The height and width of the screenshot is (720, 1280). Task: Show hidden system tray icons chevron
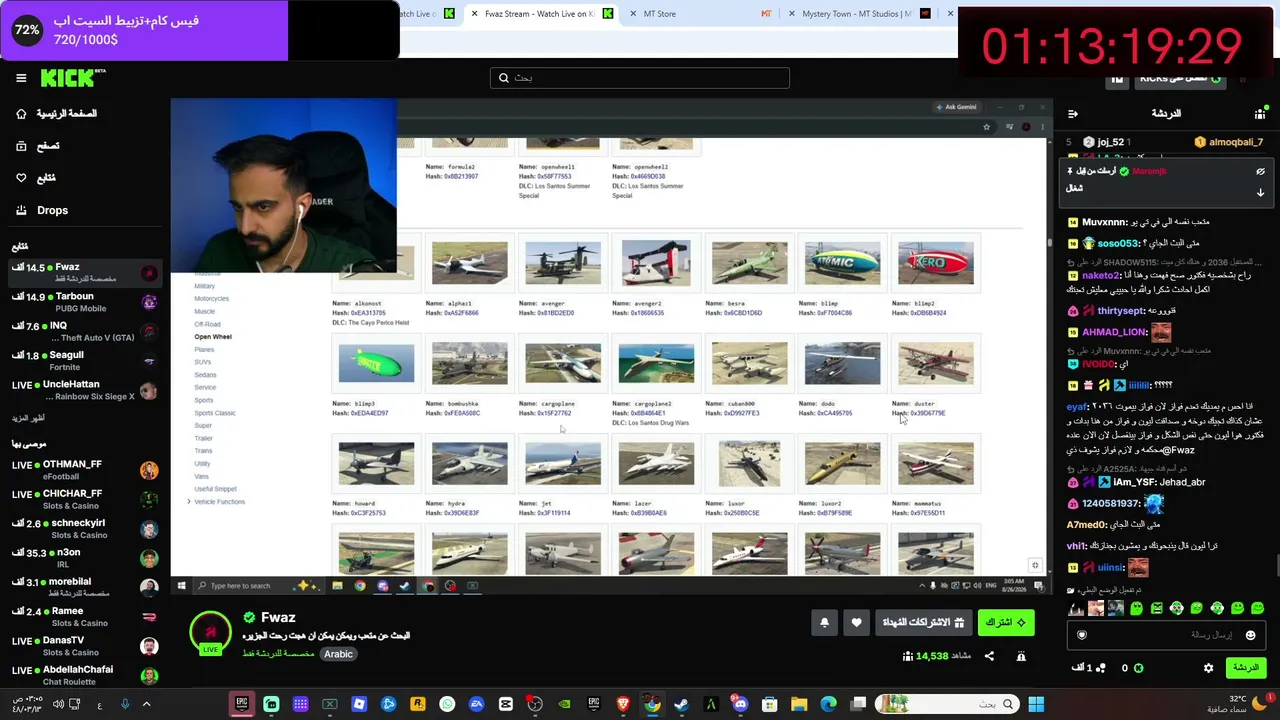click(146, 704)
